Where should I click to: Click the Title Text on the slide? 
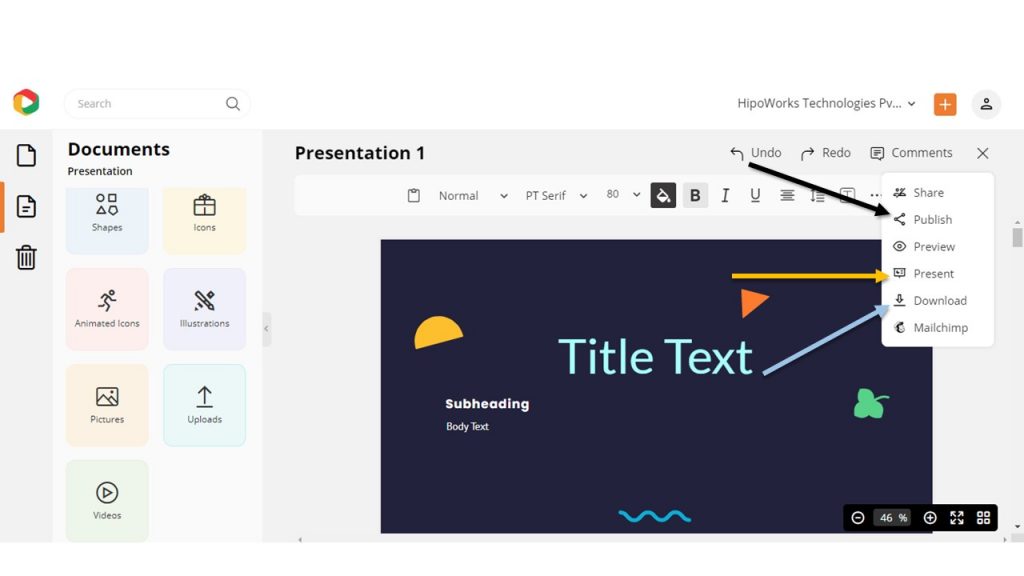point(655,357)
